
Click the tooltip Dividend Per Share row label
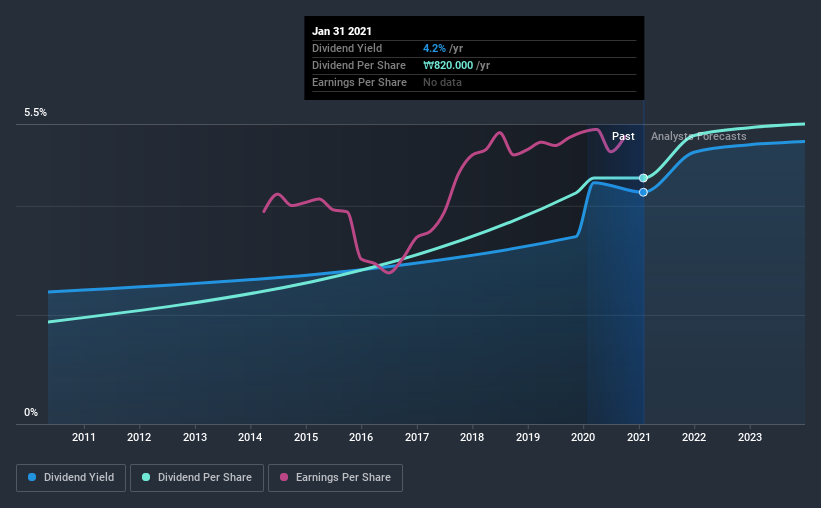point(359,65)
